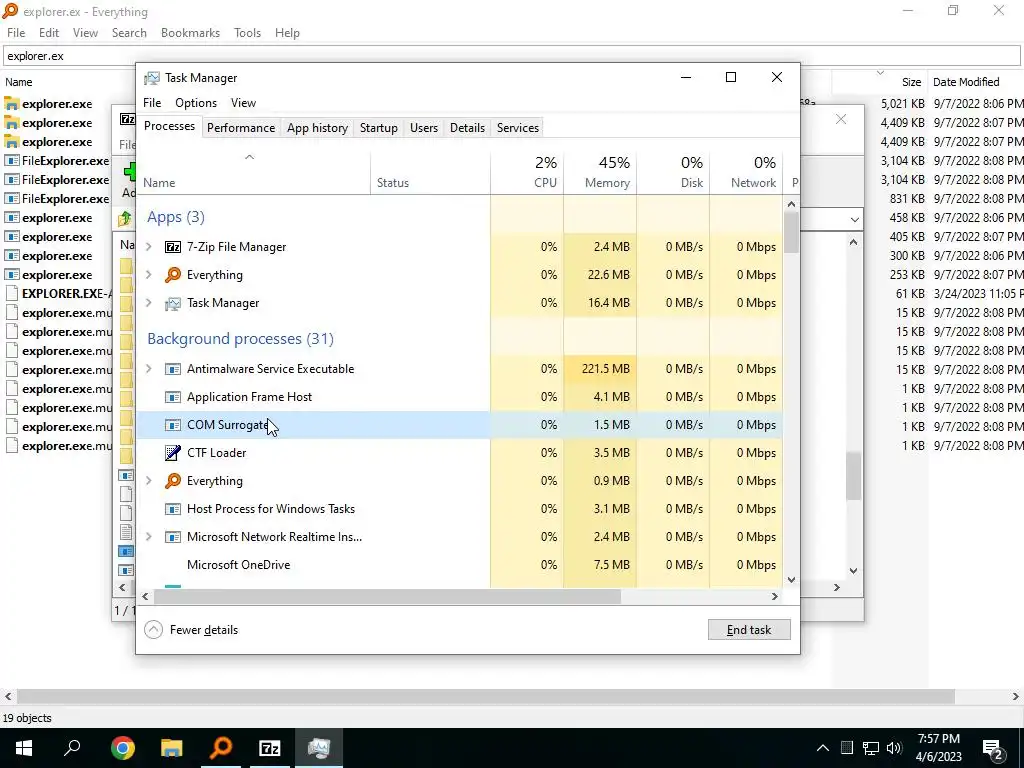Viewport: 1024px width, 768px height.
Task: Click the CTF Loader pen icon
Action: [x=172, y=453]
